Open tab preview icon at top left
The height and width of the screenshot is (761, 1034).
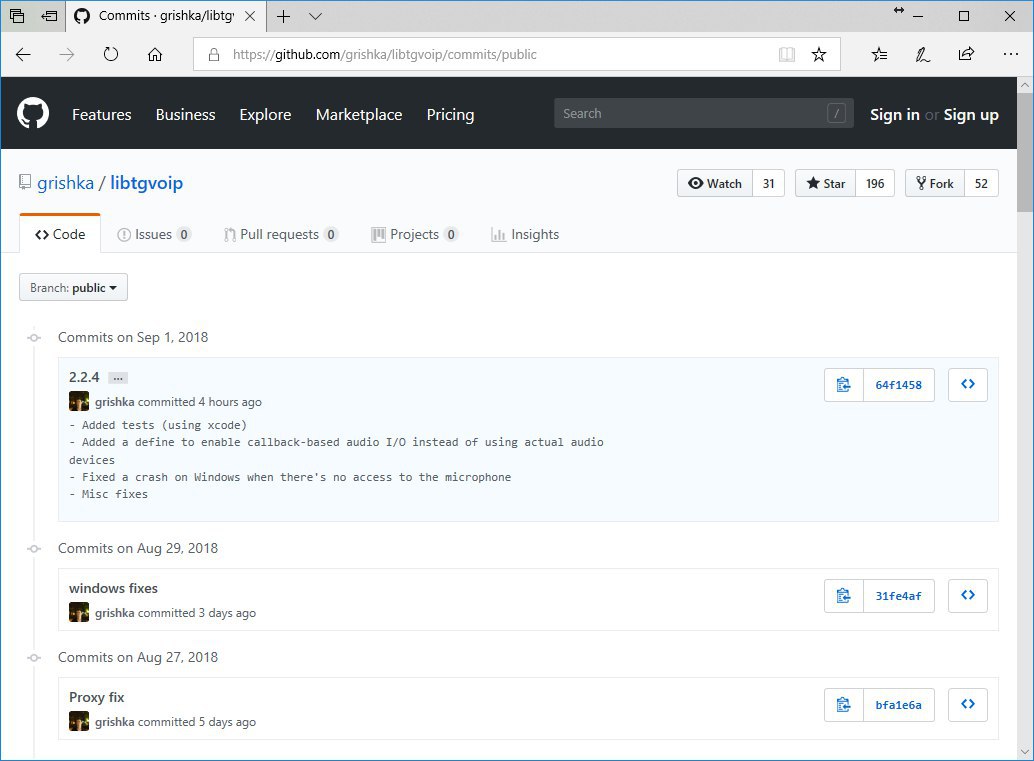tap(17, 16)
